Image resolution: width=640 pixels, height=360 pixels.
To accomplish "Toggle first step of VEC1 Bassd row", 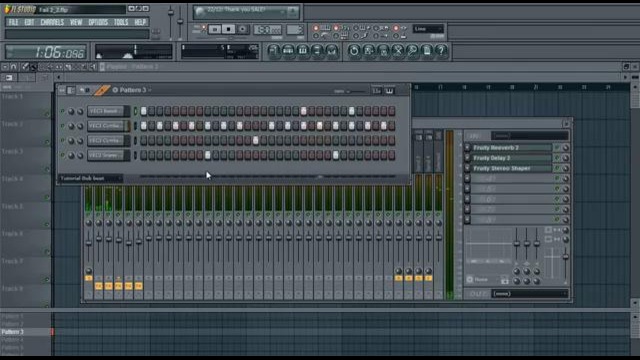I will tap(144, 111).
